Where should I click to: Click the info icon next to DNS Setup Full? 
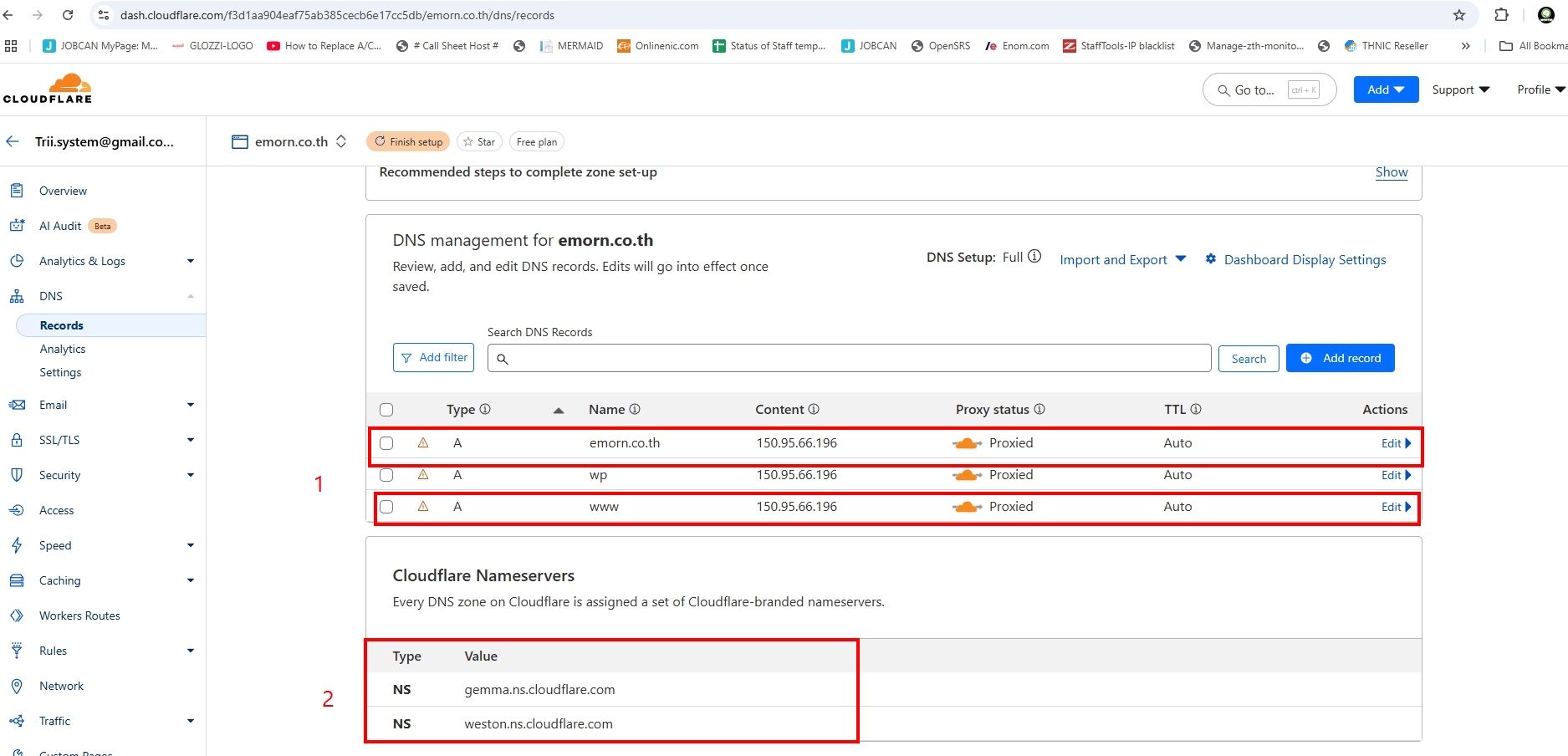[1034, 257]
